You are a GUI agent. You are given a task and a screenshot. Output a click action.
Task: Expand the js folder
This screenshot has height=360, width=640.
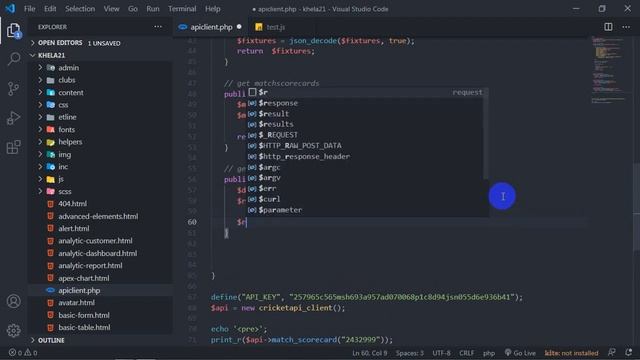coord(100,179)
